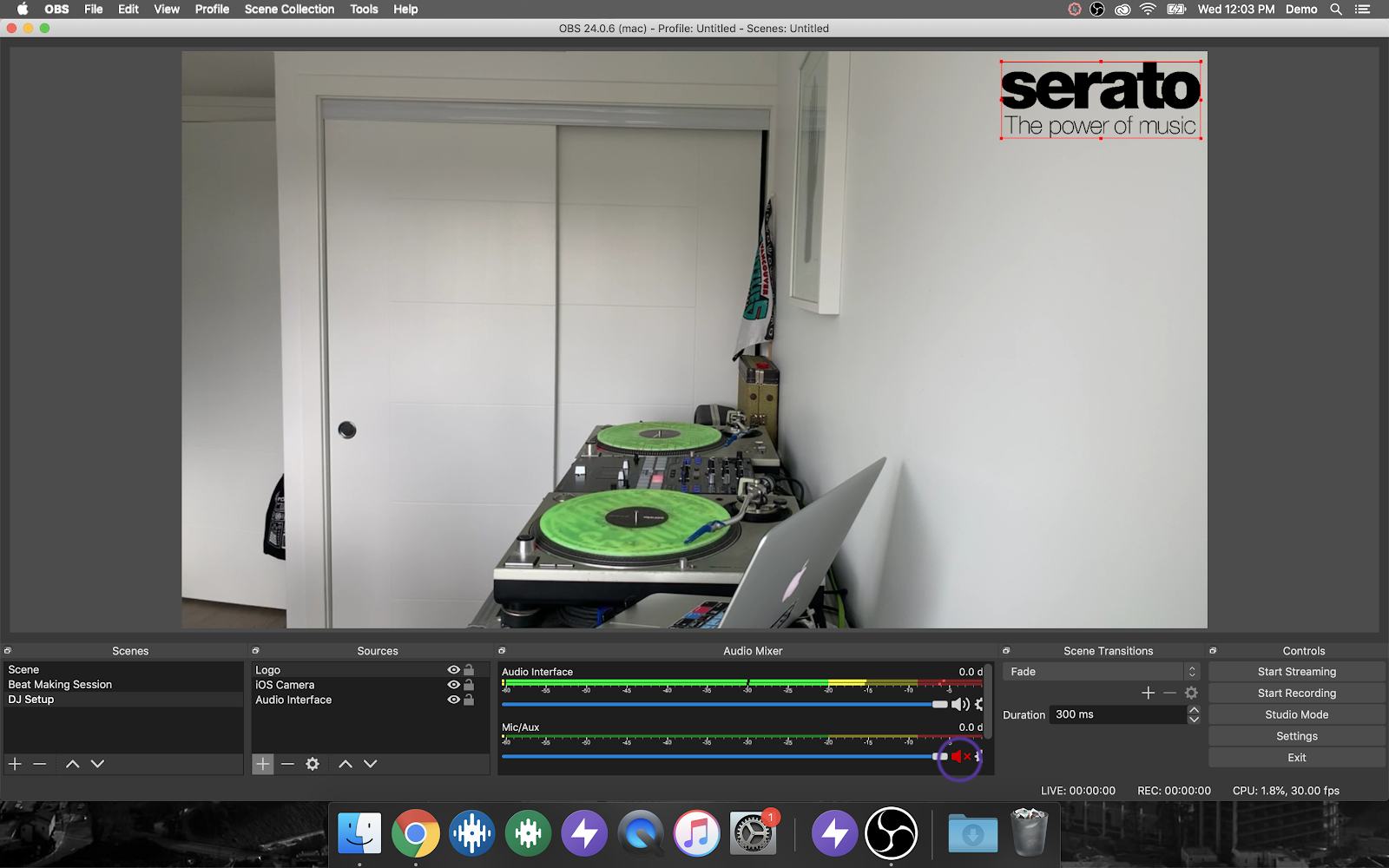Undock the Scene Transitions panel
1389x868 pixels.
point(1006,650)
